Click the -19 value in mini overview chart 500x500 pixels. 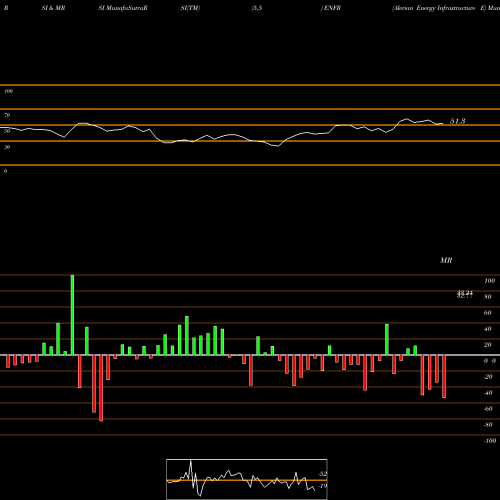coord(323,486)
